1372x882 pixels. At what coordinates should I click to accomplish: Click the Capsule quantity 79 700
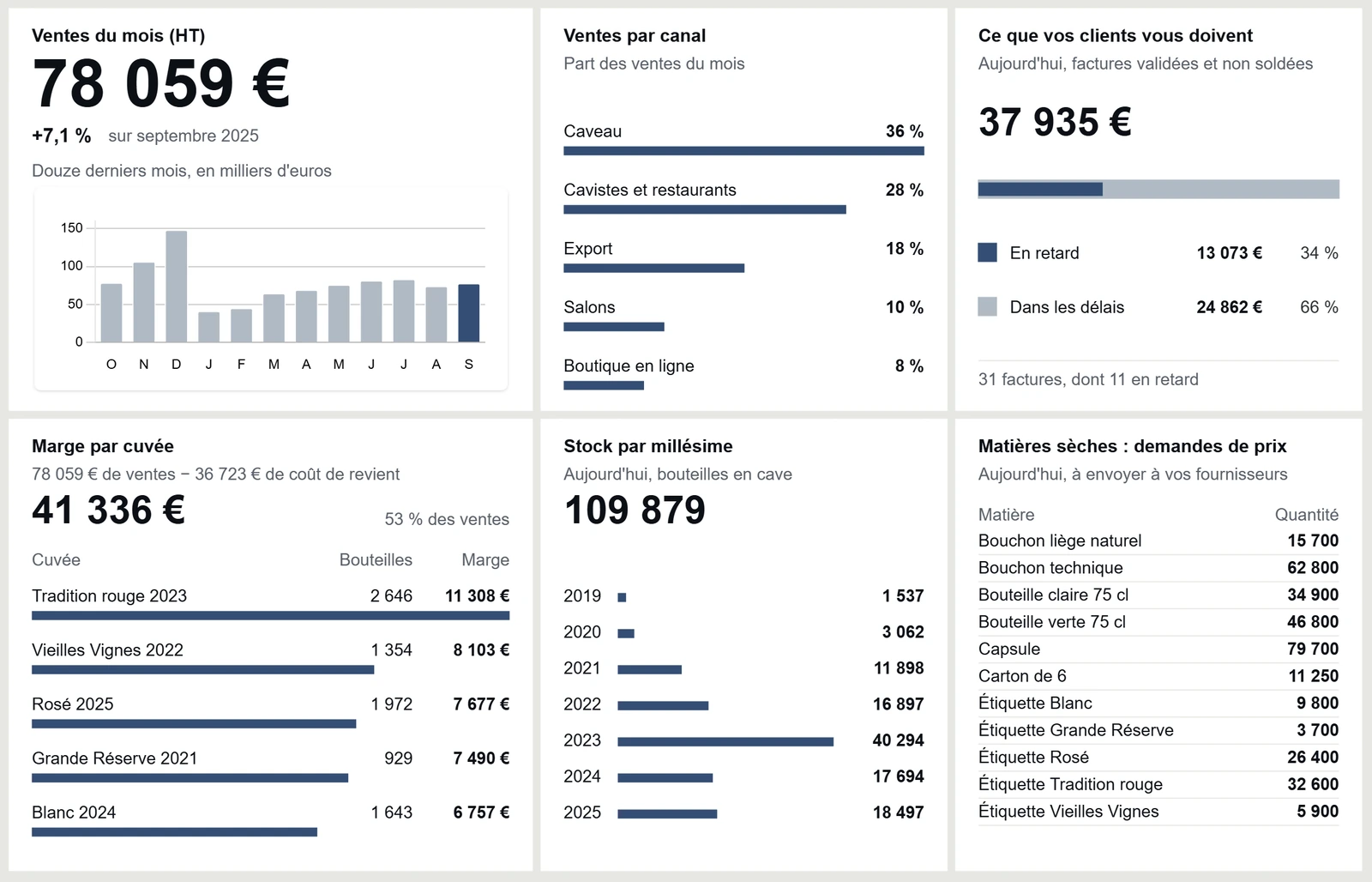[x=1313, y=649]
